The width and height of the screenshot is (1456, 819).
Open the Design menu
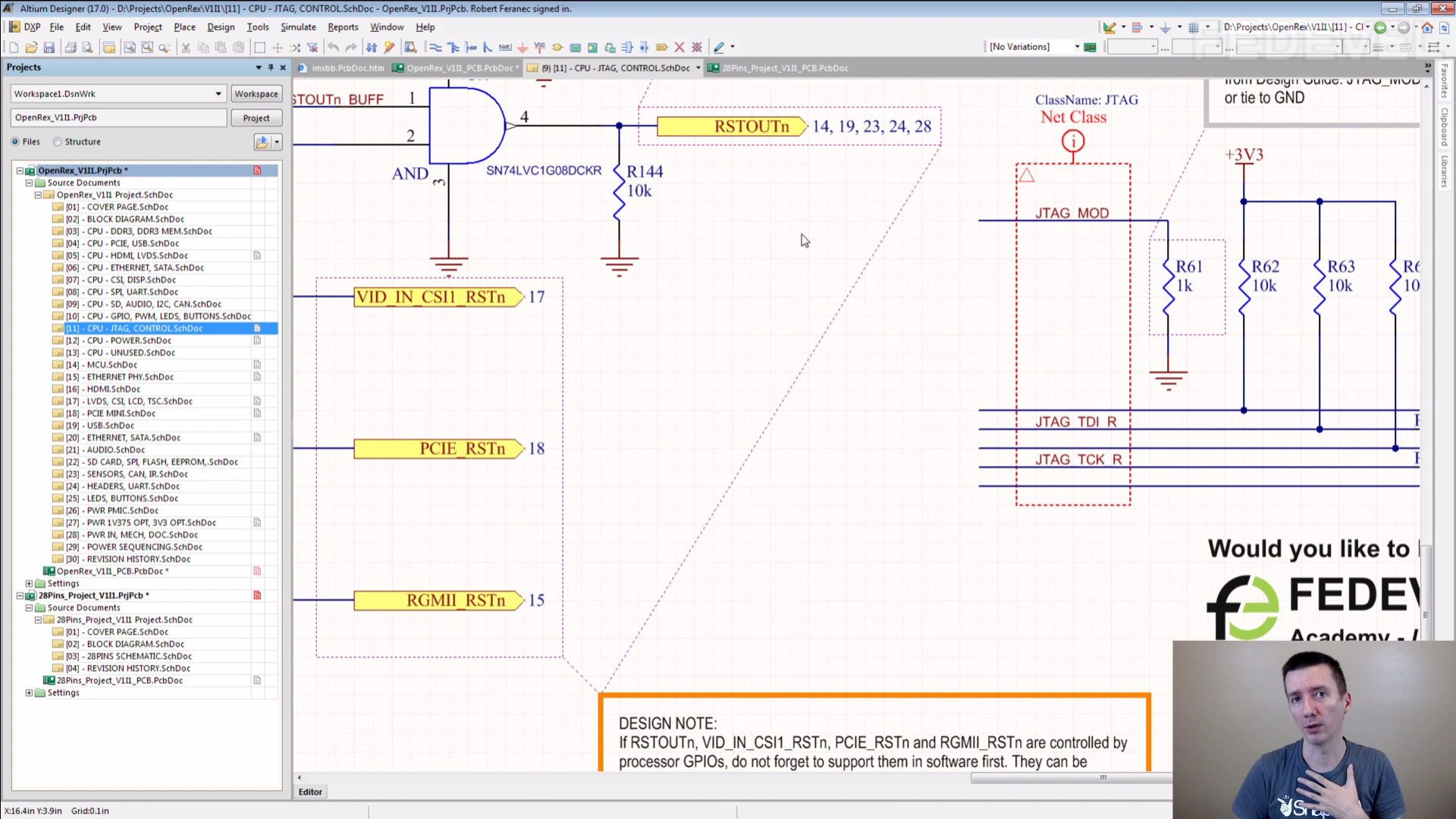point(221,27)
